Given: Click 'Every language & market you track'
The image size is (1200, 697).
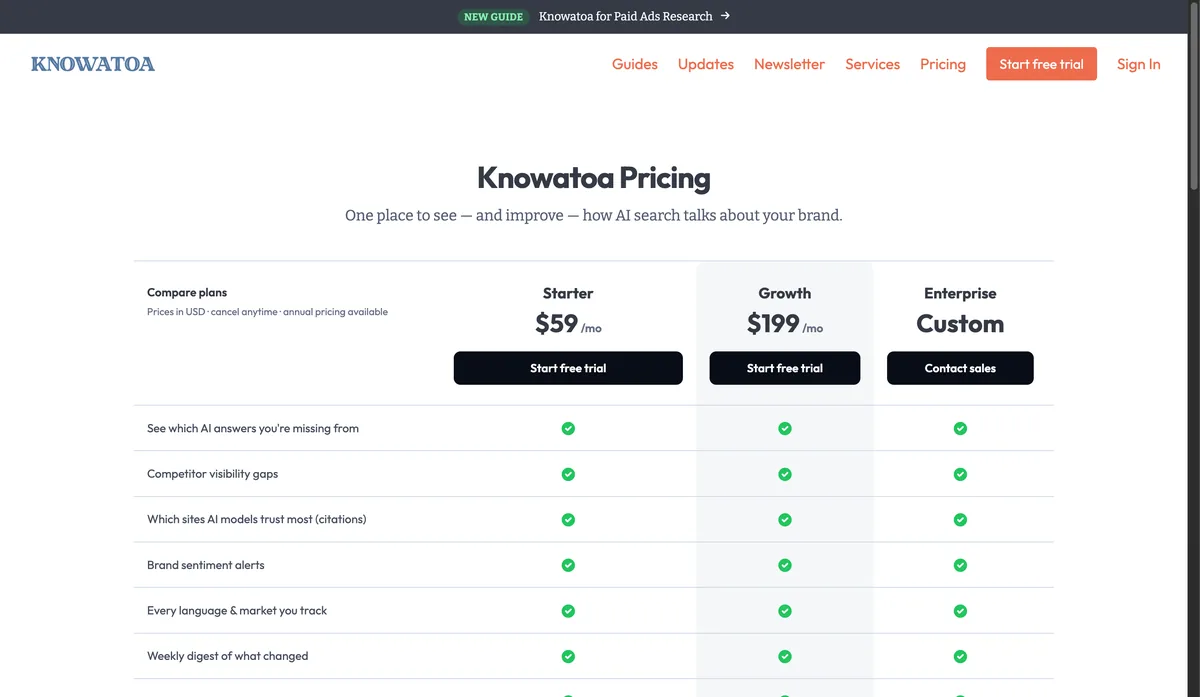Looking at the screenshot, I should (x=237, y=611).
